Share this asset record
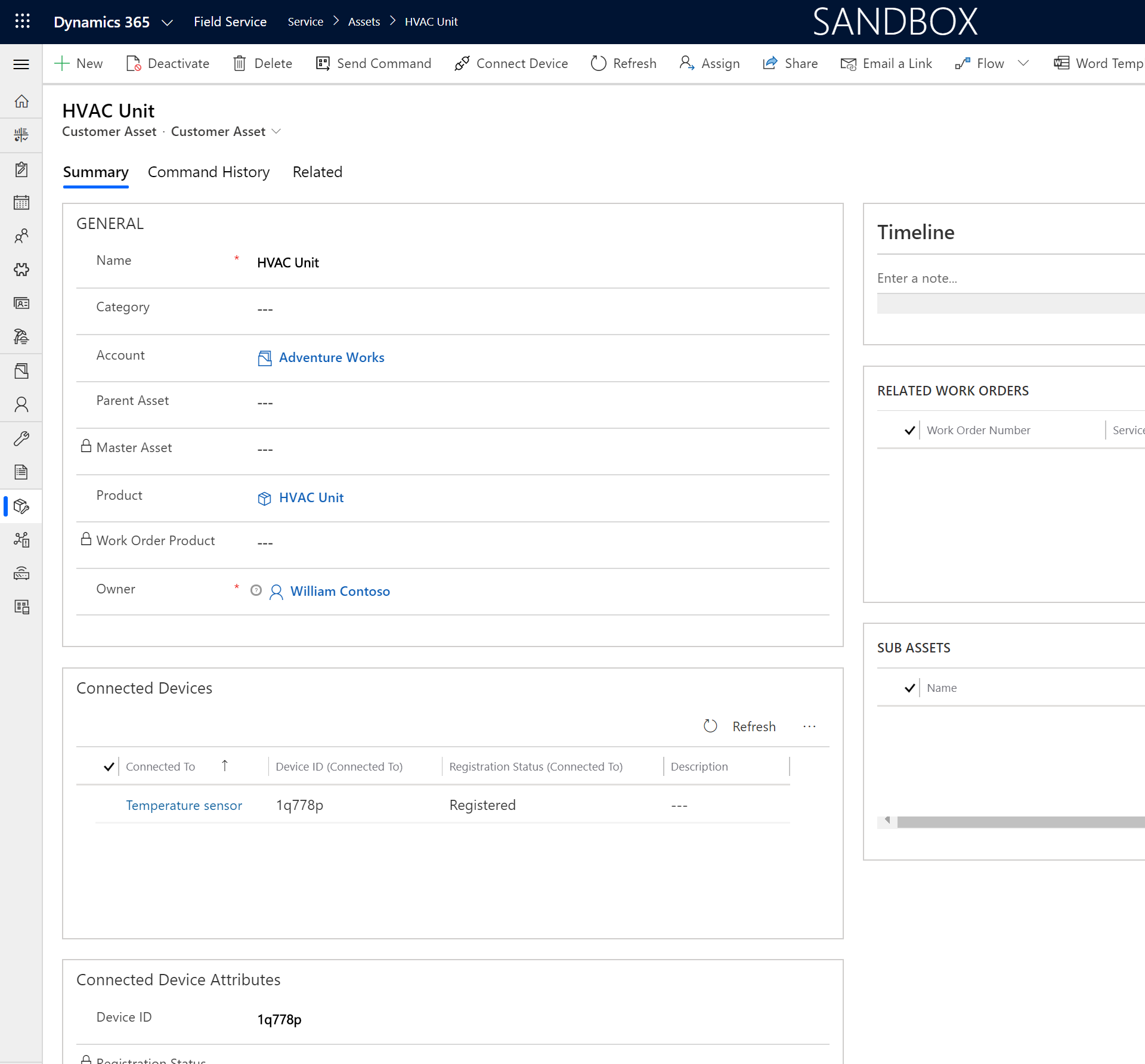This screenshot has height=1064, width=1145. (x=790, y=63)
